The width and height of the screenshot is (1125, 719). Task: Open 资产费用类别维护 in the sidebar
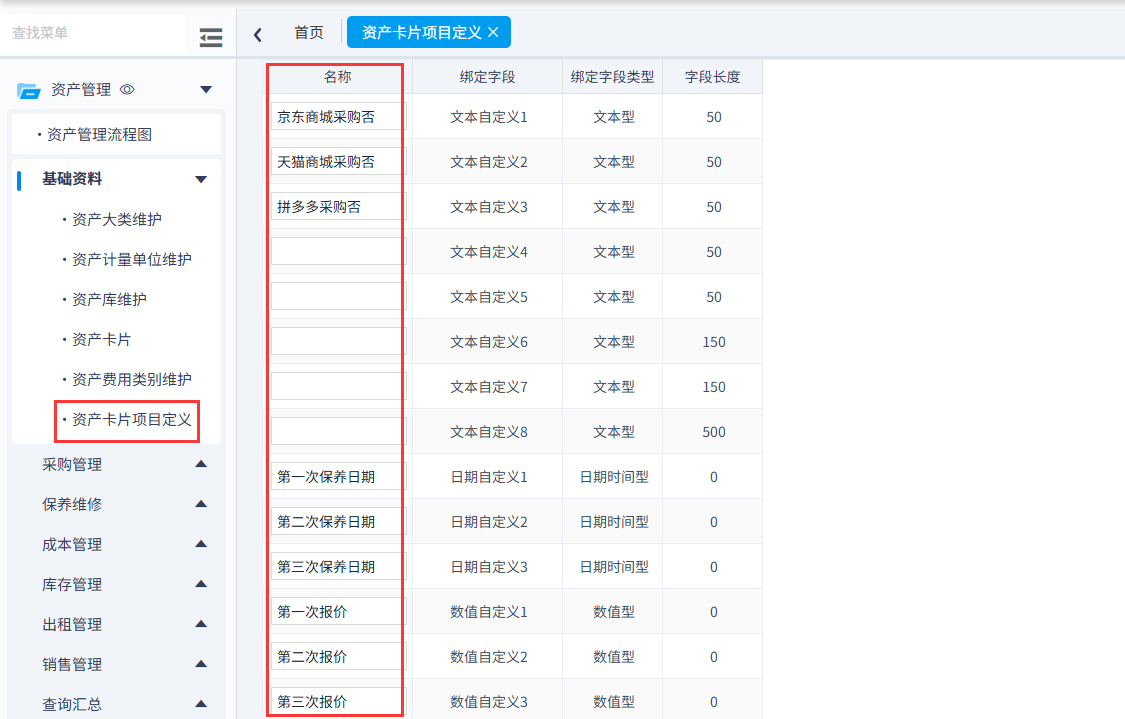pos(131,380)
